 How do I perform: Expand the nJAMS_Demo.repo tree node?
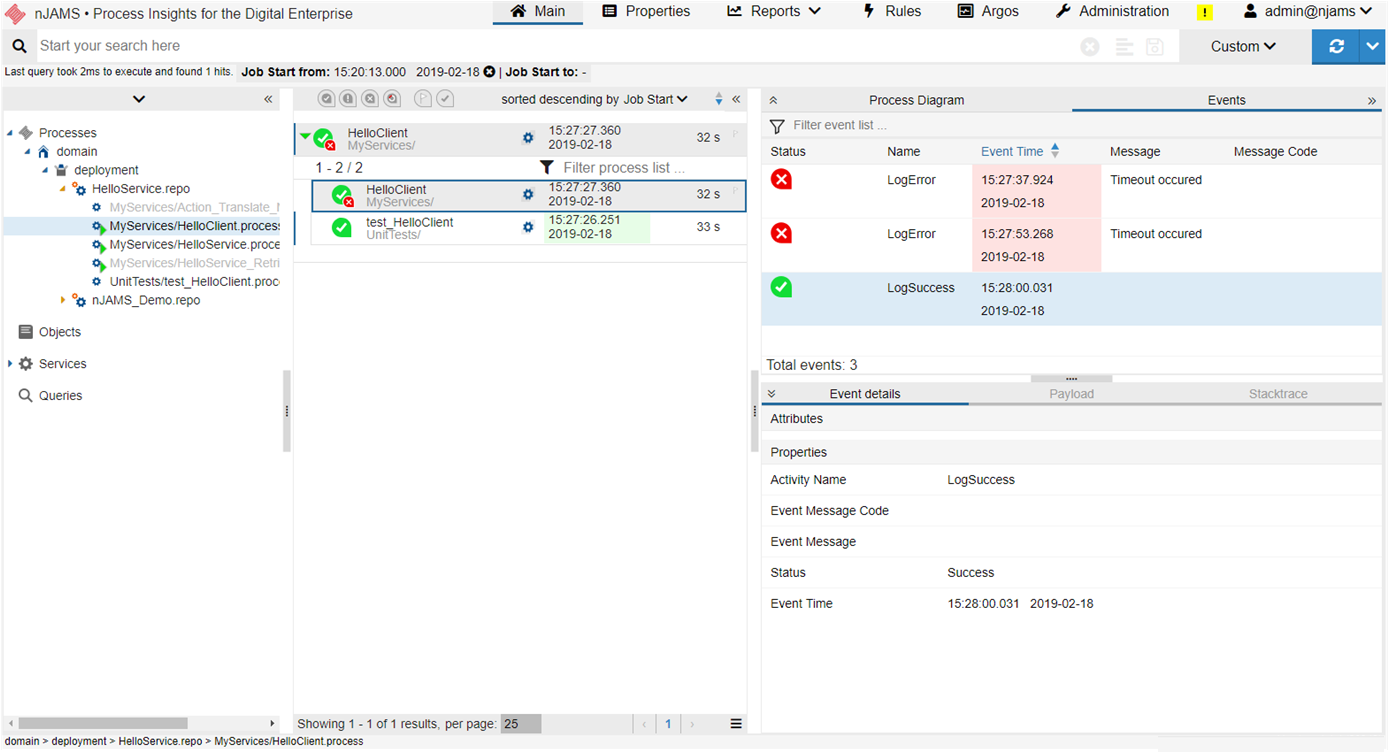tap(62, 300)
